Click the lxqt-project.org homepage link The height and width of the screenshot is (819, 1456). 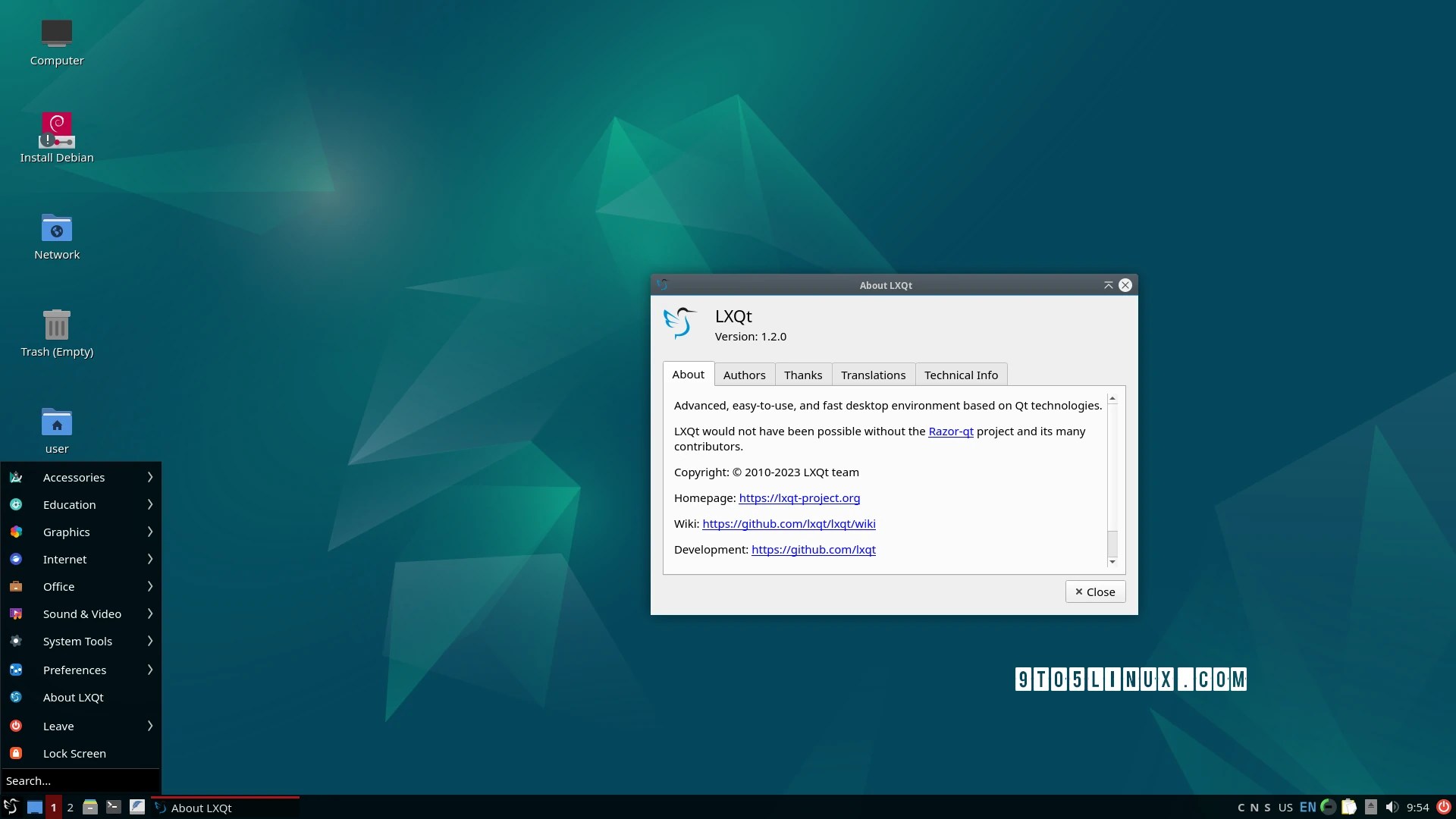[x=799, y=498]
